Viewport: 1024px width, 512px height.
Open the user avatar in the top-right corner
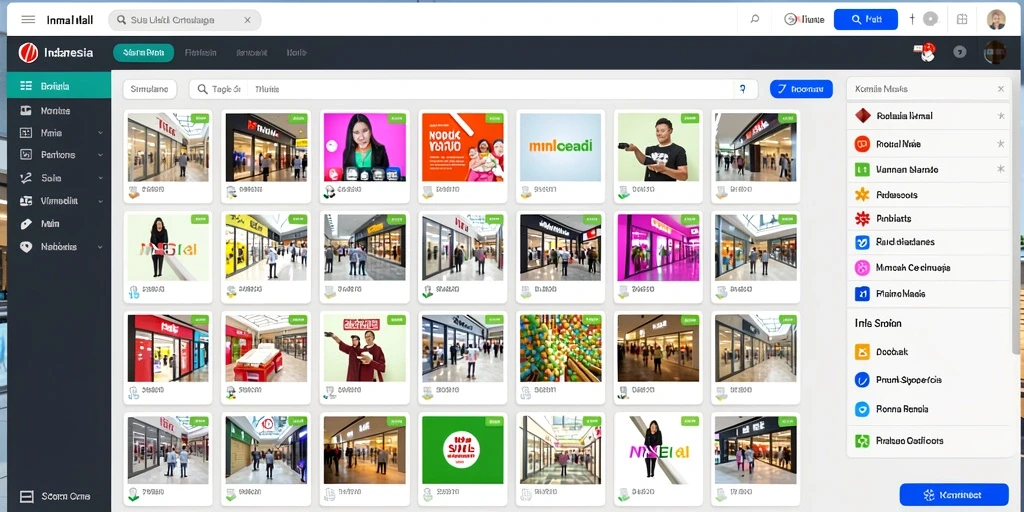click(996, 20)
